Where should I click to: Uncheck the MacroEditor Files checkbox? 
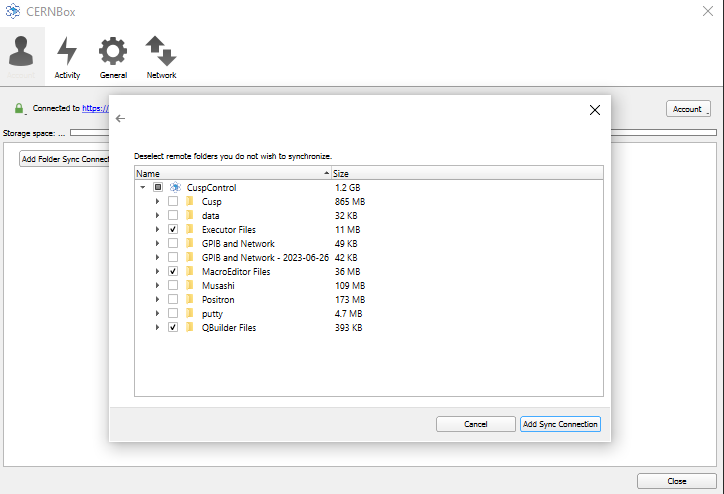[x=173, y=271]
